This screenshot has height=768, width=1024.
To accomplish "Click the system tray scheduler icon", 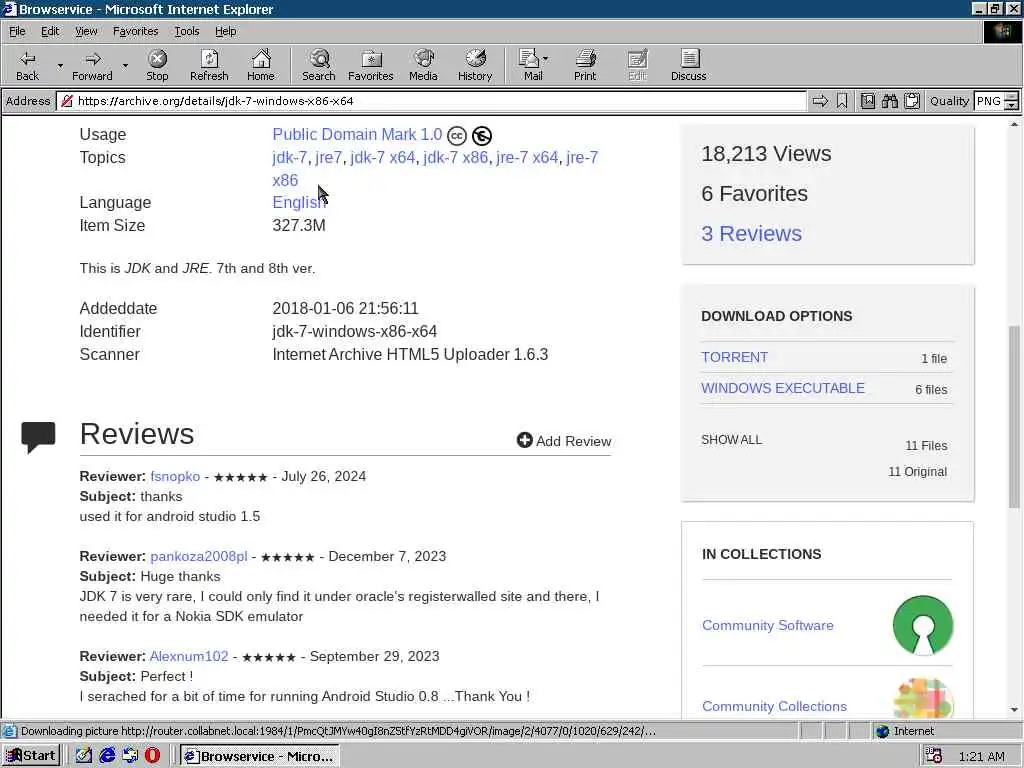I will (933, 756).
